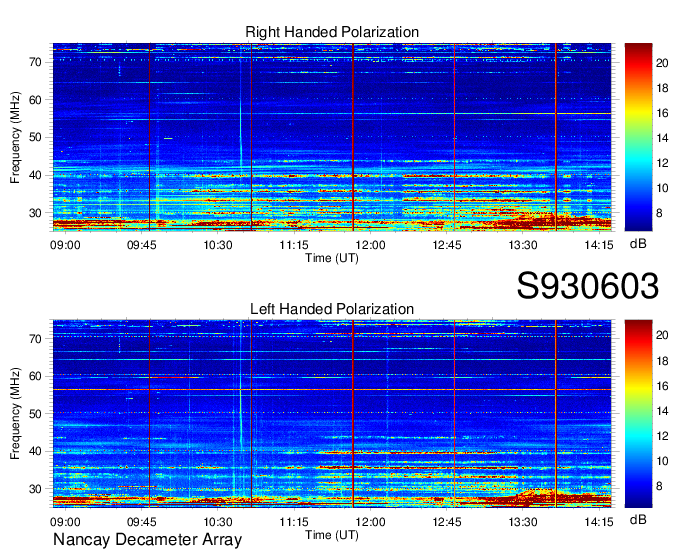
Task: Click the "S930603" date identifier
Action: (588, 286)
